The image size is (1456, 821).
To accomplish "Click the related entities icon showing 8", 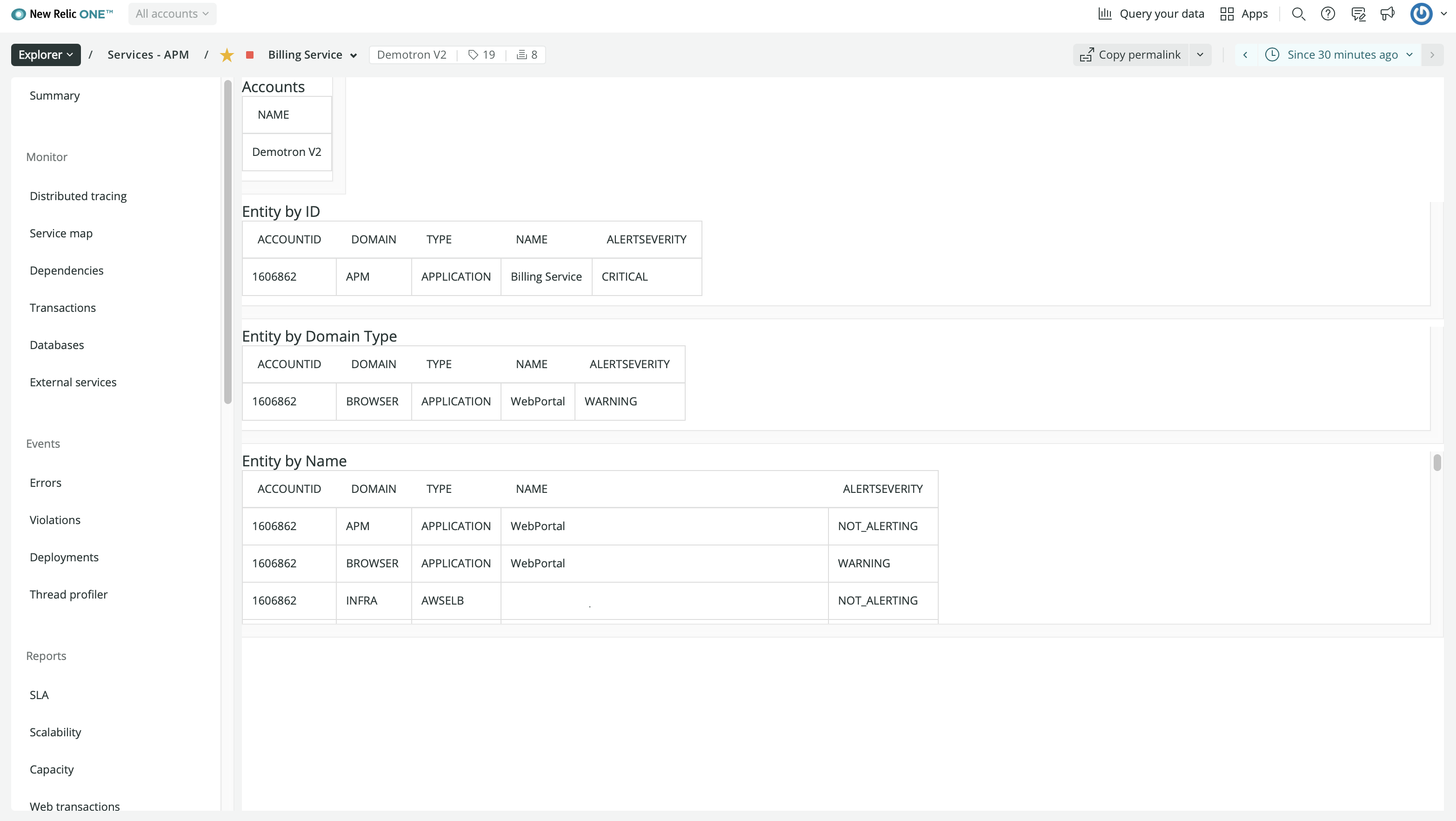I will point(527,55).
